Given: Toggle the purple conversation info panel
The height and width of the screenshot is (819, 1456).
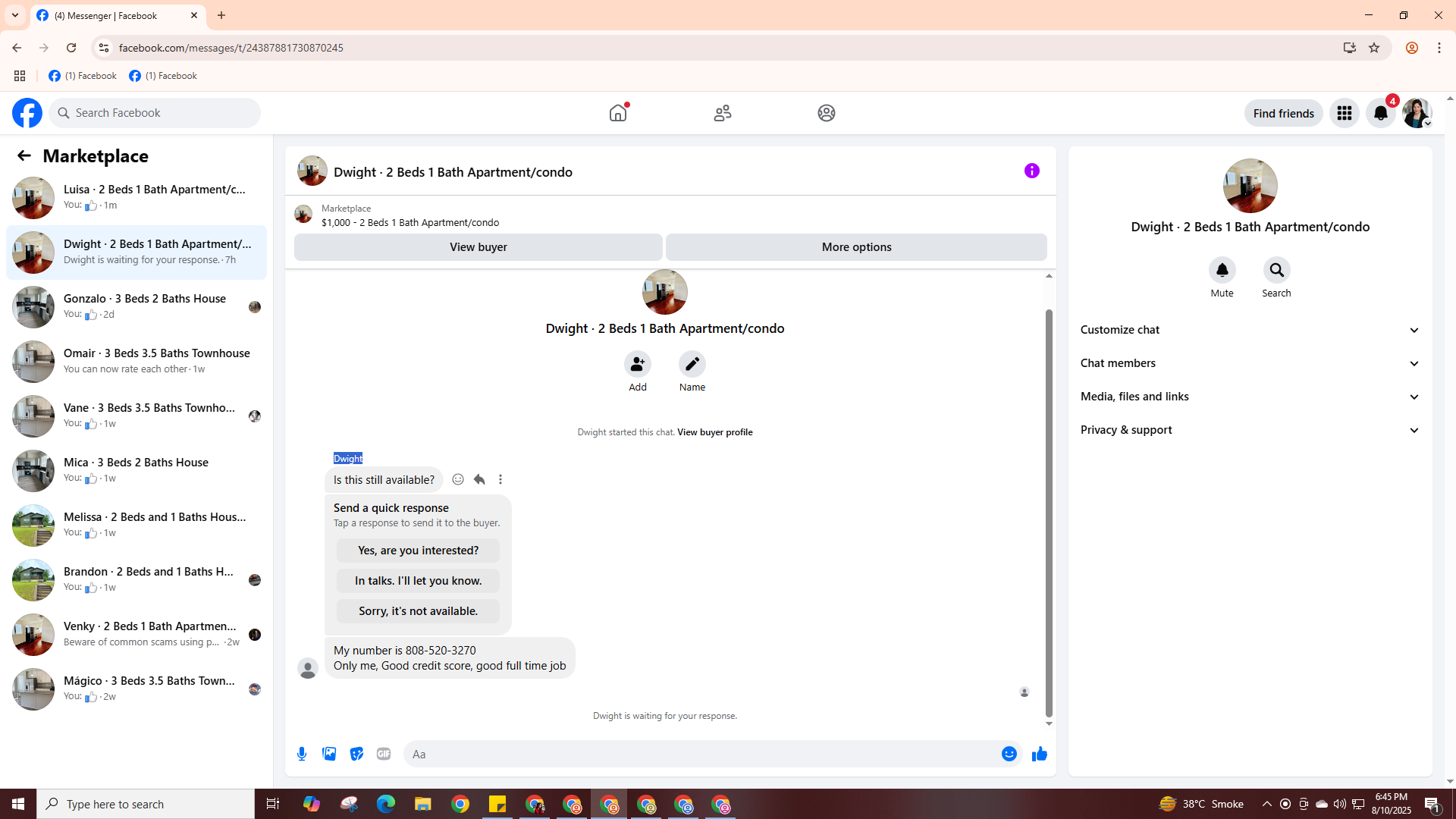Looking at the screenshot, I should pos(1031,171).
